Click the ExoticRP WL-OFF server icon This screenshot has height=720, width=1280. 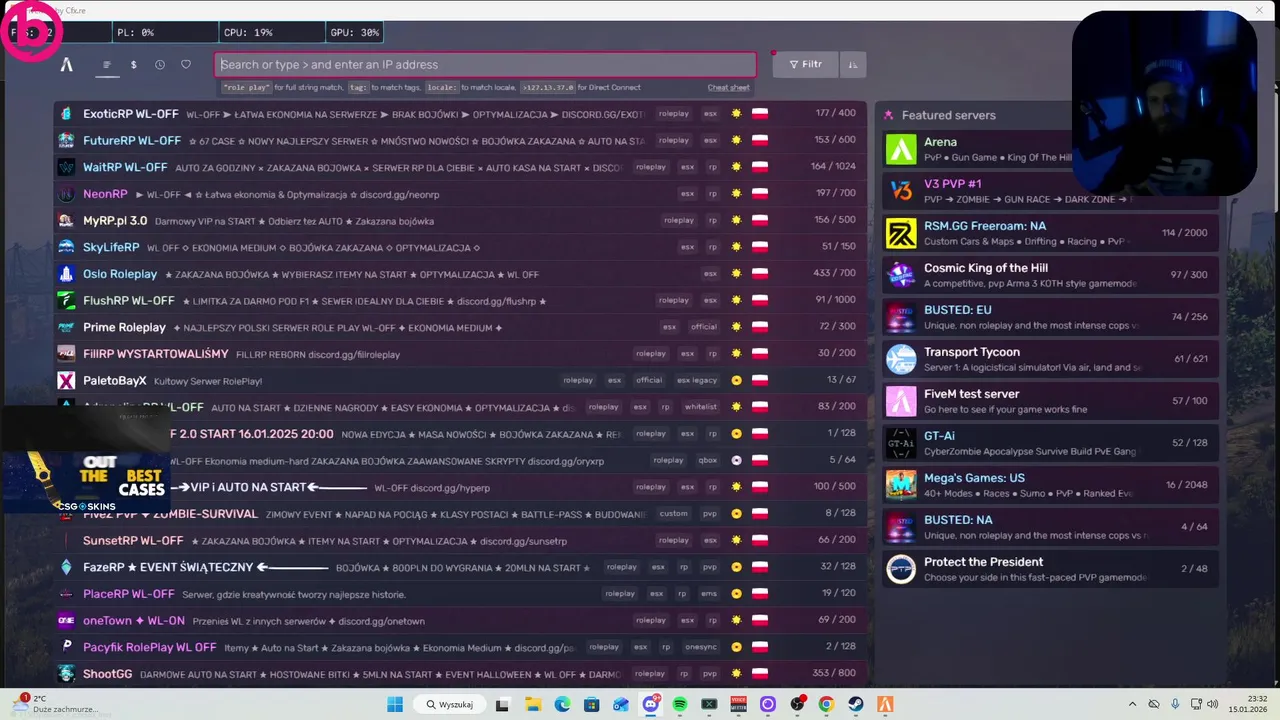tap(66, 114)
